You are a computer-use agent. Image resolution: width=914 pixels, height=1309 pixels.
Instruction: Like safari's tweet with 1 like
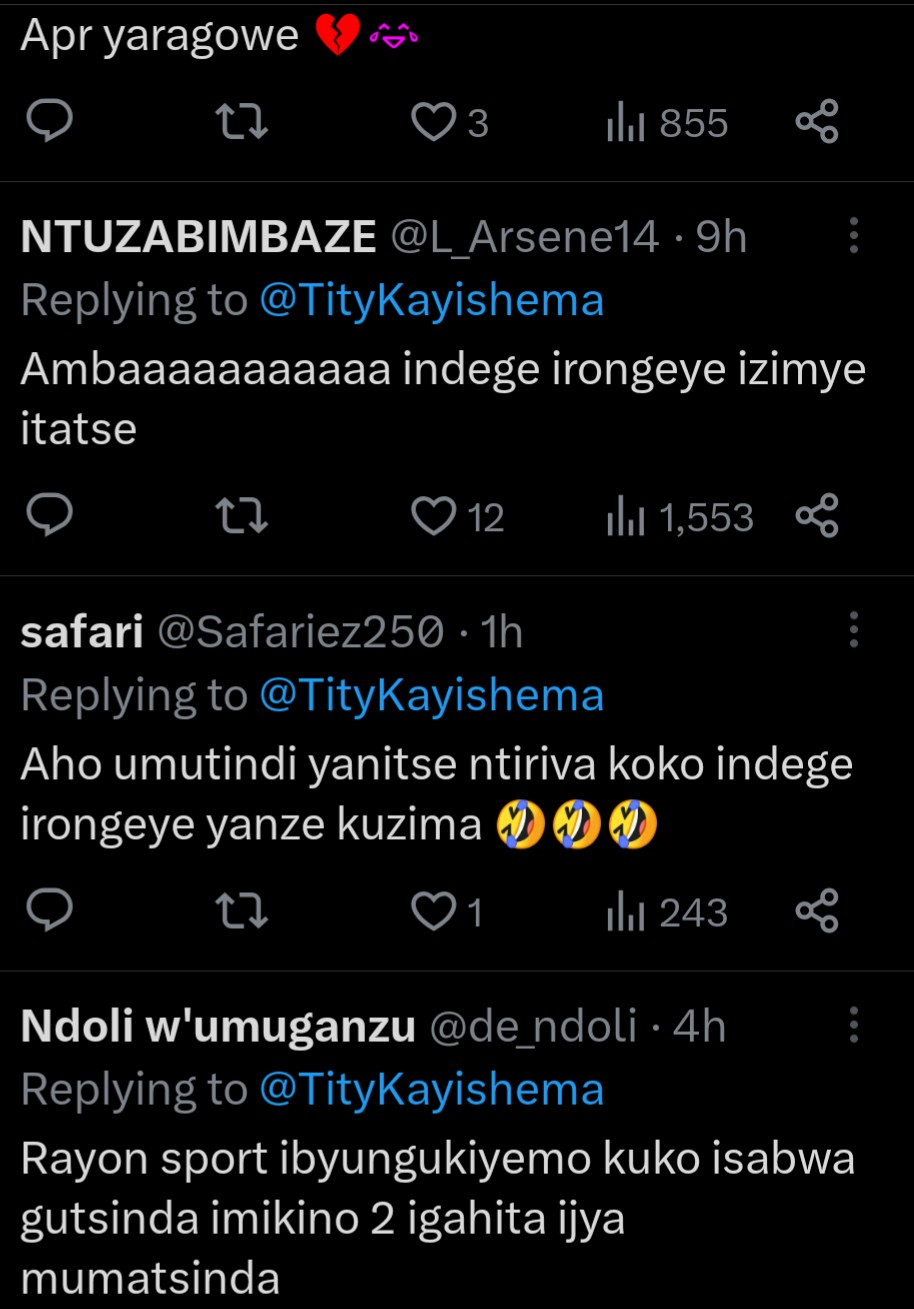coord(433,912)
